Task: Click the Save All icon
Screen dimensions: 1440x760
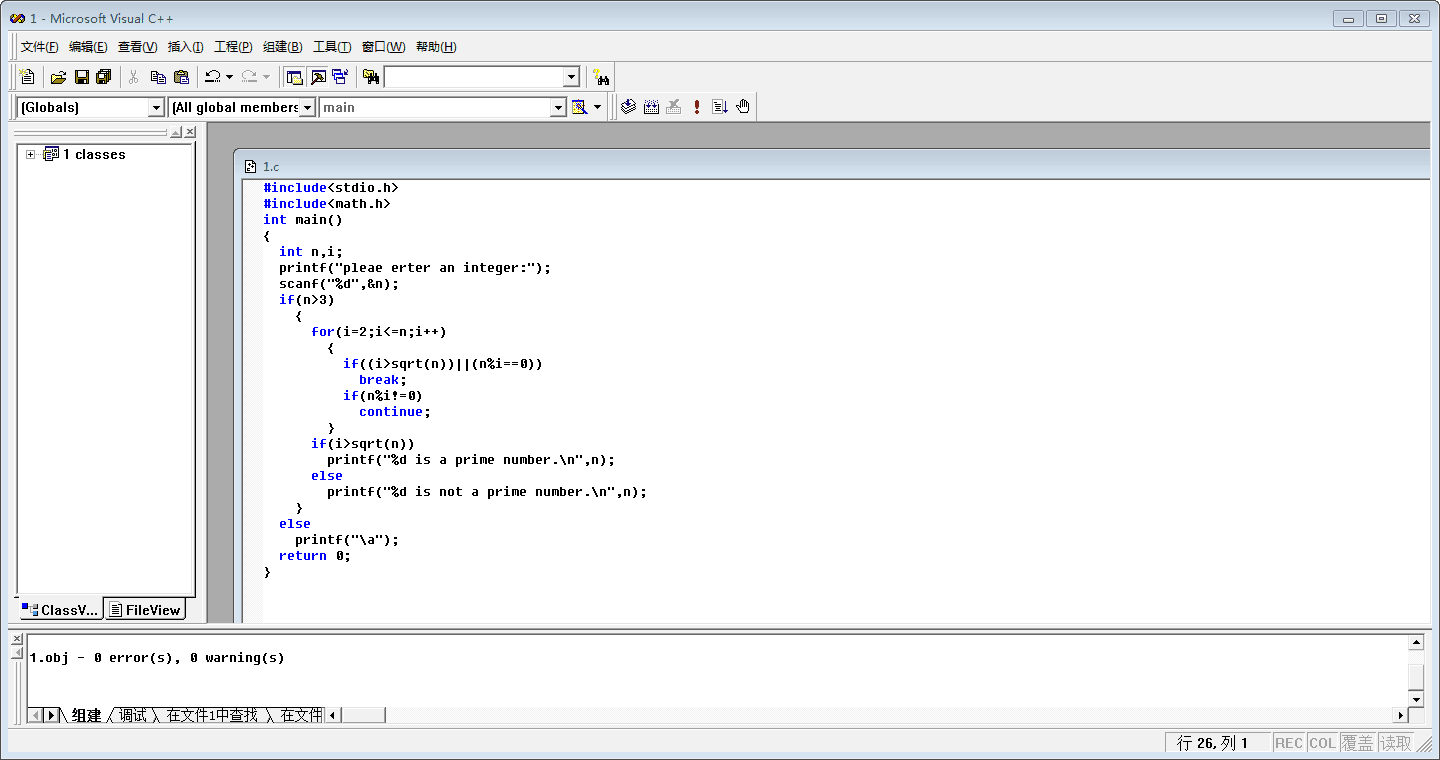Action: tap(104, 77)
